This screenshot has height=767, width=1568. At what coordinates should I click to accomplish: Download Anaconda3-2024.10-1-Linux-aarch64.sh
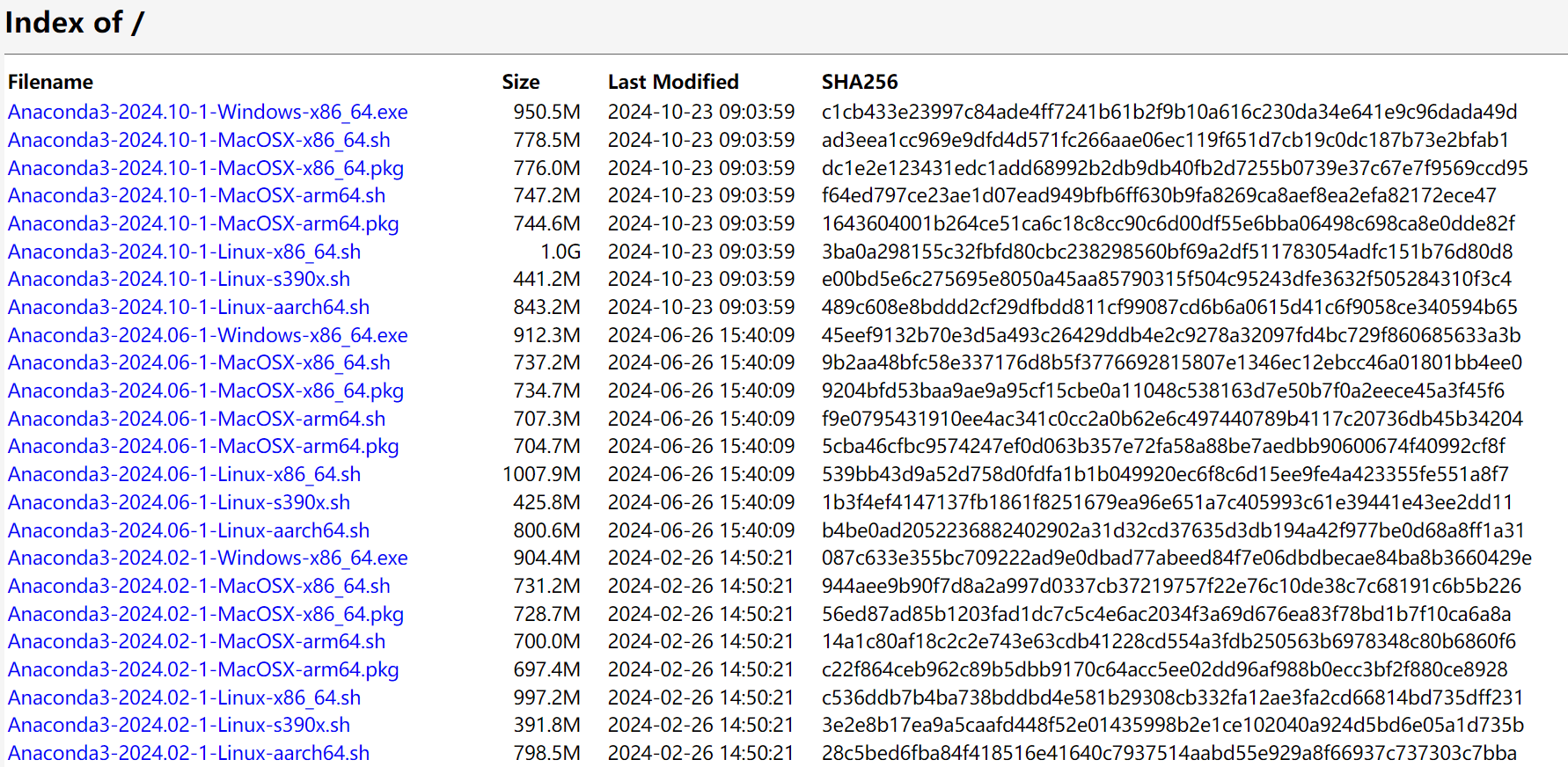pyautogui.click(x=189, y=307)
